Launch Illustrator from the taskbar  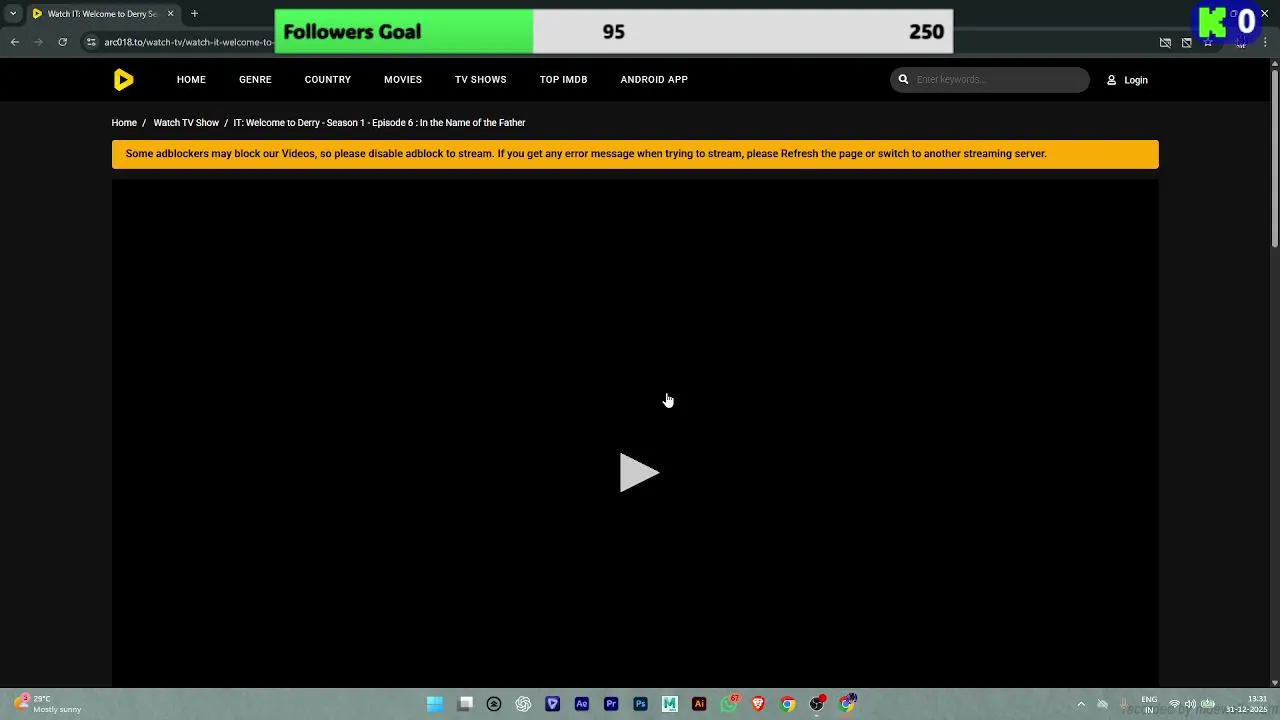point(699,704)
